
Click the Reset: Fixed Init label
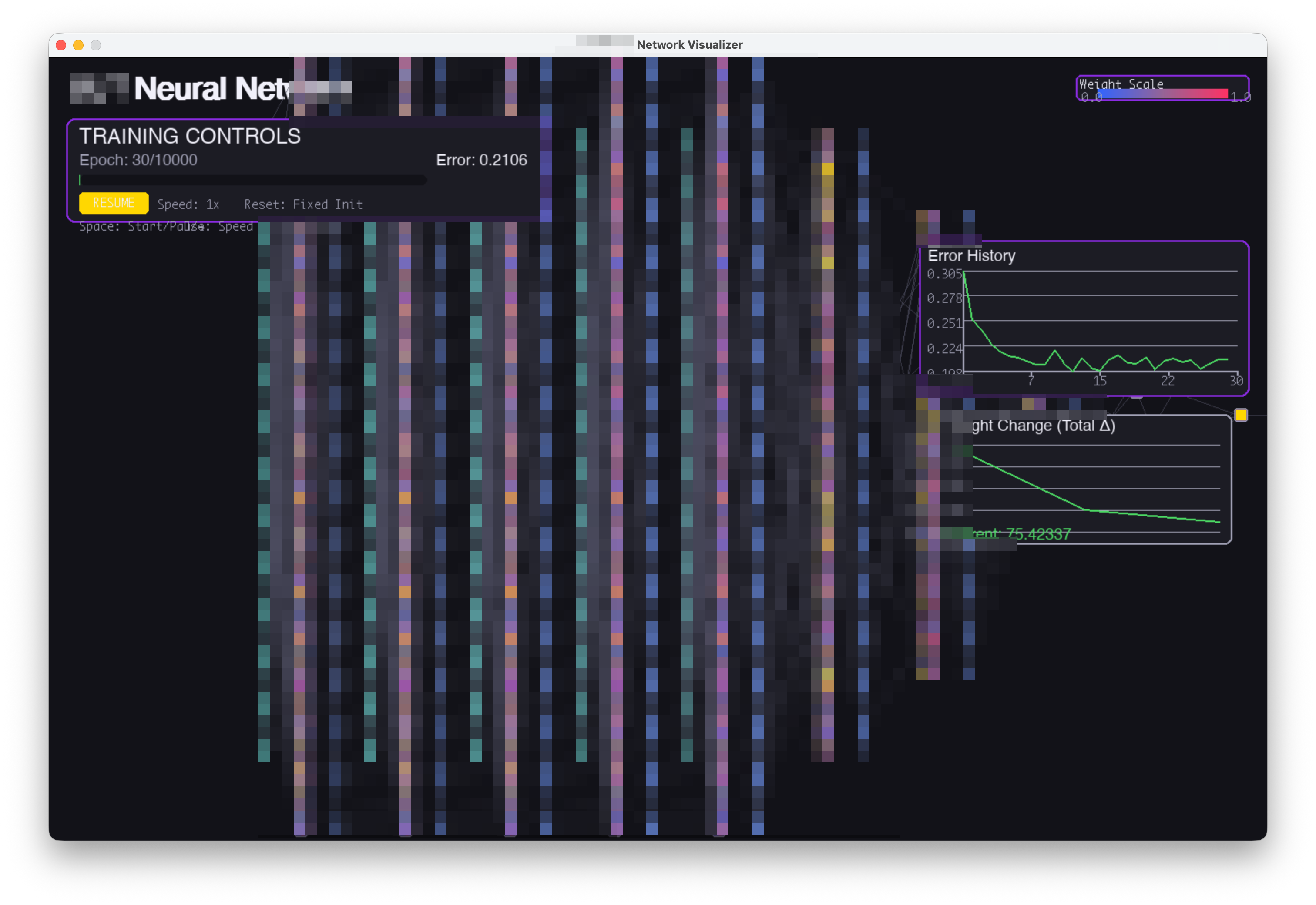click(303, 204)
